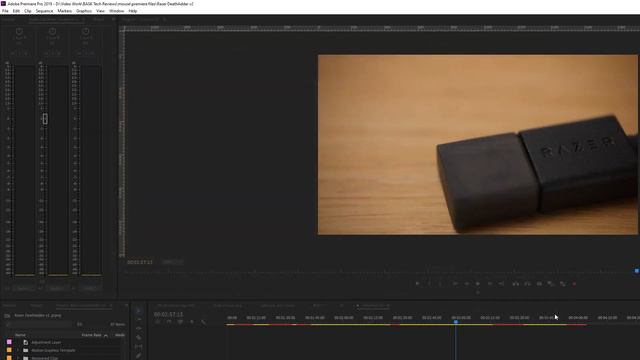
Task: Select the Slip tool
Action: 139,347
